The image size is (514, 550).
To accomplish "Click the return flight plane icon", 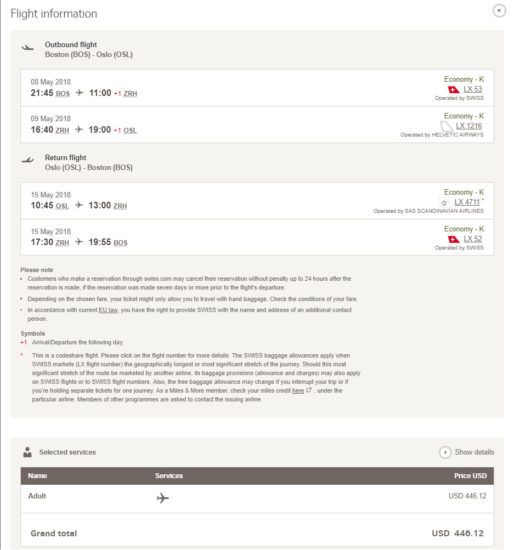I will click(x=28, y=160).
